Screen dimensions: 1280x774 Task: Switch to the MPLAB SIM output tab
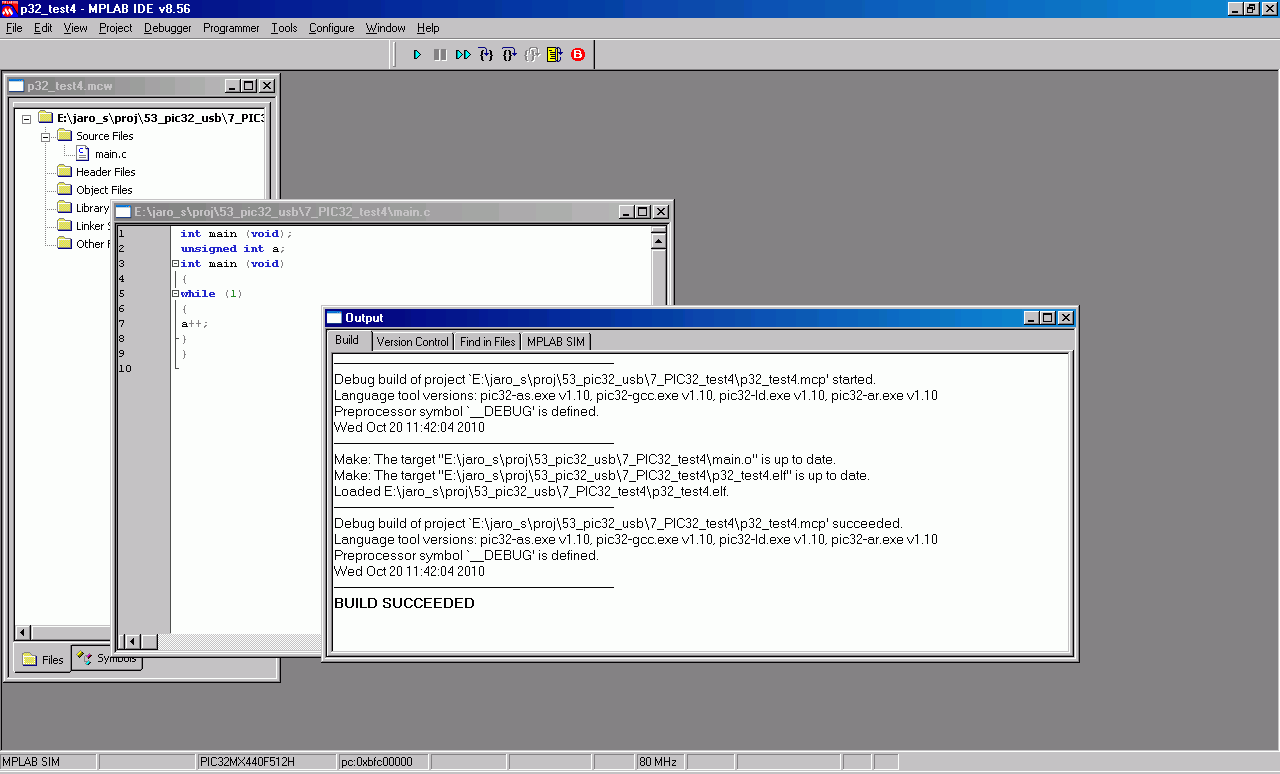pos(556,342)
